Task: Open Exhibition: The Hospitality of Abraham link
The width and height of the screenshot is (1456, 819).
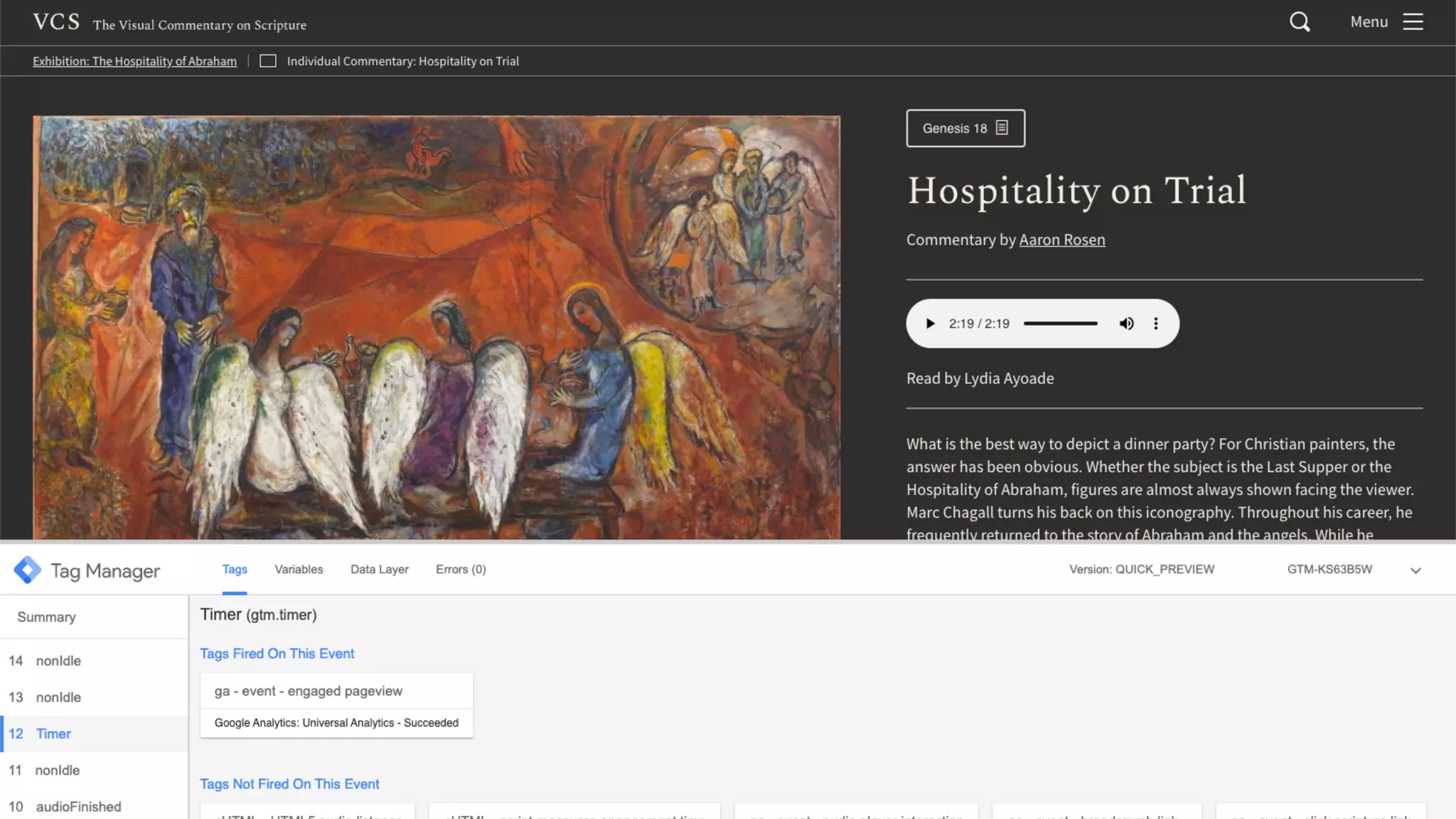Action: click(x=134, y=61)
